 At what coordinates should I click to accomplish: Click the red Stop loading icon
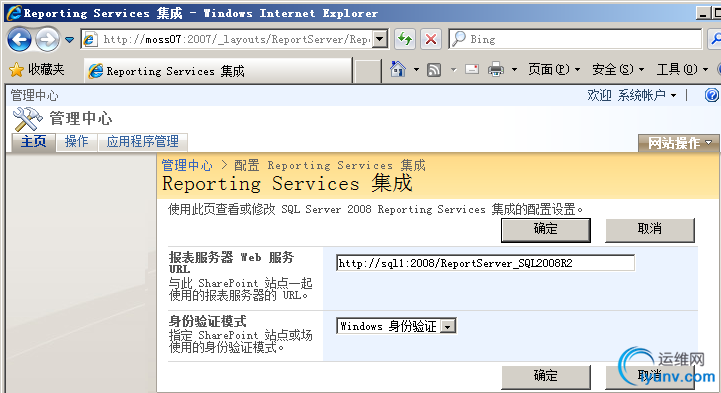point(430,39)
